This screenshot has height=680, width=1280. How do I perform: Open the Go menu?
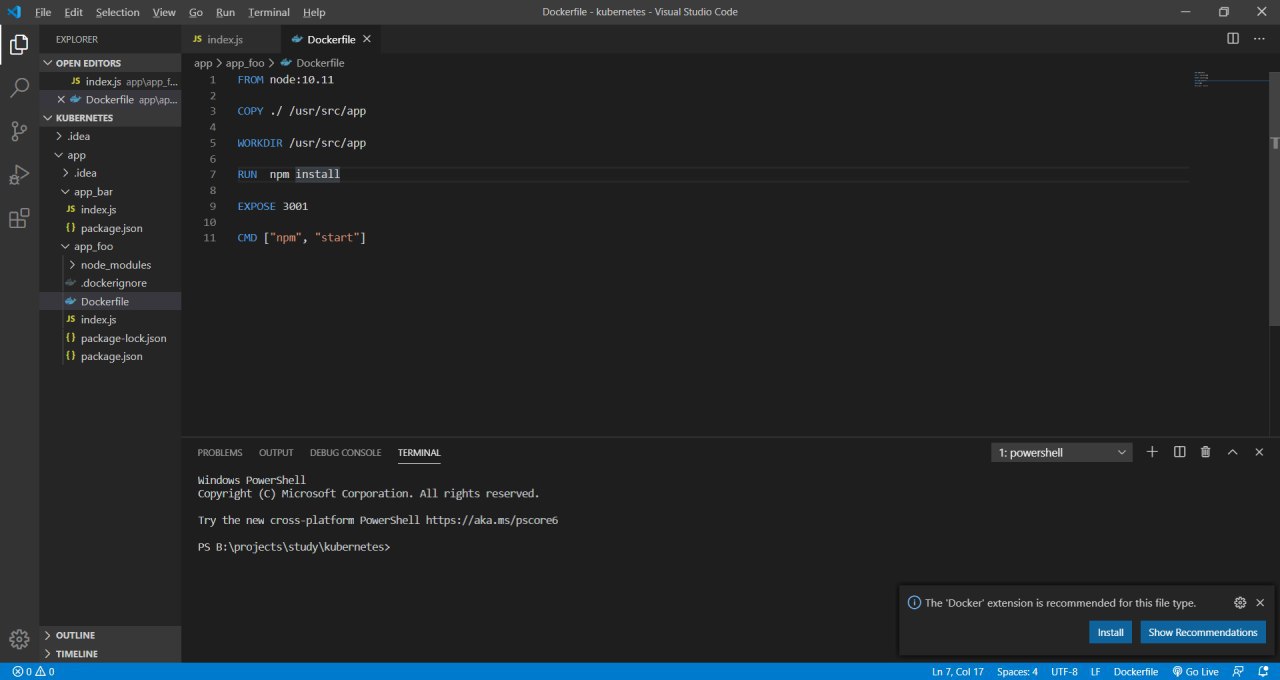coord(196,12)
